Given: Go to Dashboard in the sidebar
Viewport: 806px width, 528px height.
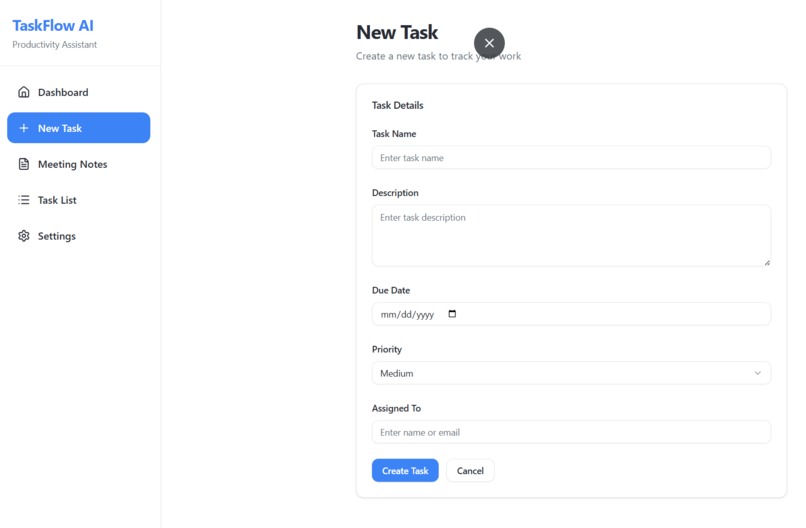Looking at the screenshot, I should point(79,92).
